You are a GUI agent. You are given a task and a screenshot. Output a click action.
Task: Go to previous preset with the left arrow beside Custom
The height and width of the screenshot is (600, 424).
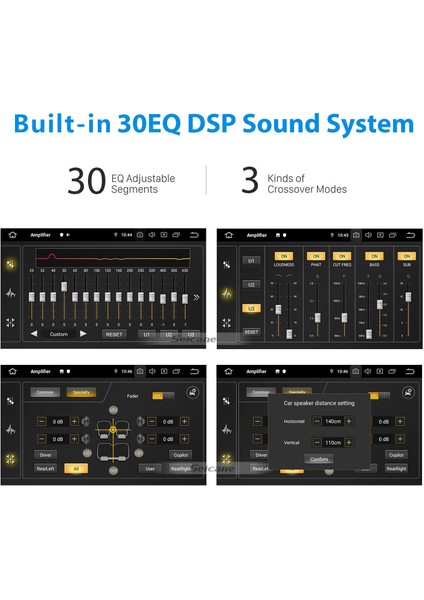34,334
